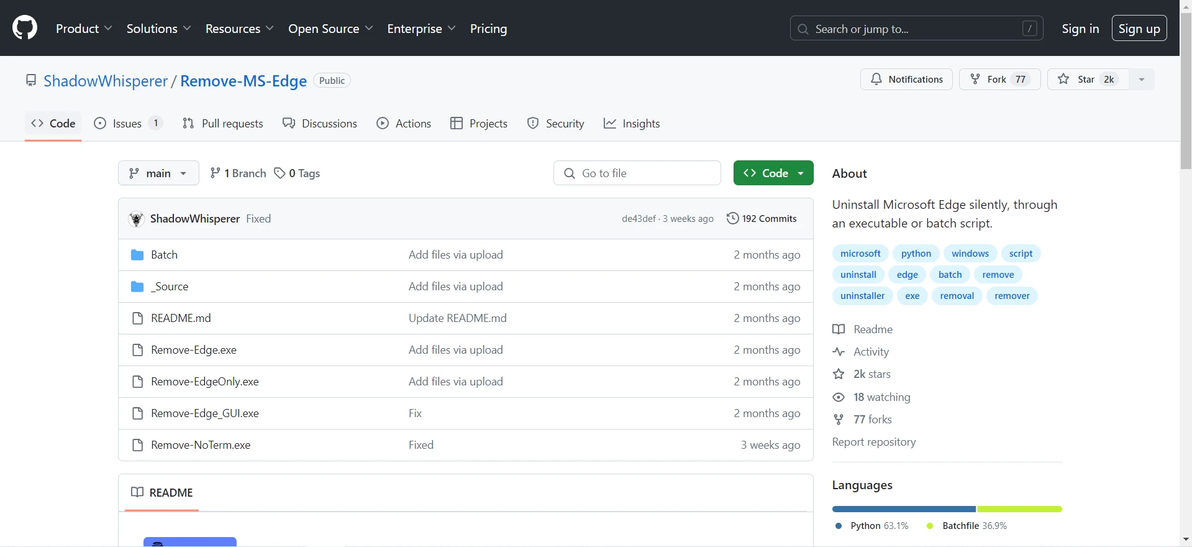Open the ShadowWhisperer owner link
The height and width of the screenshot is (547, 1192).
[x=106, y=81]
